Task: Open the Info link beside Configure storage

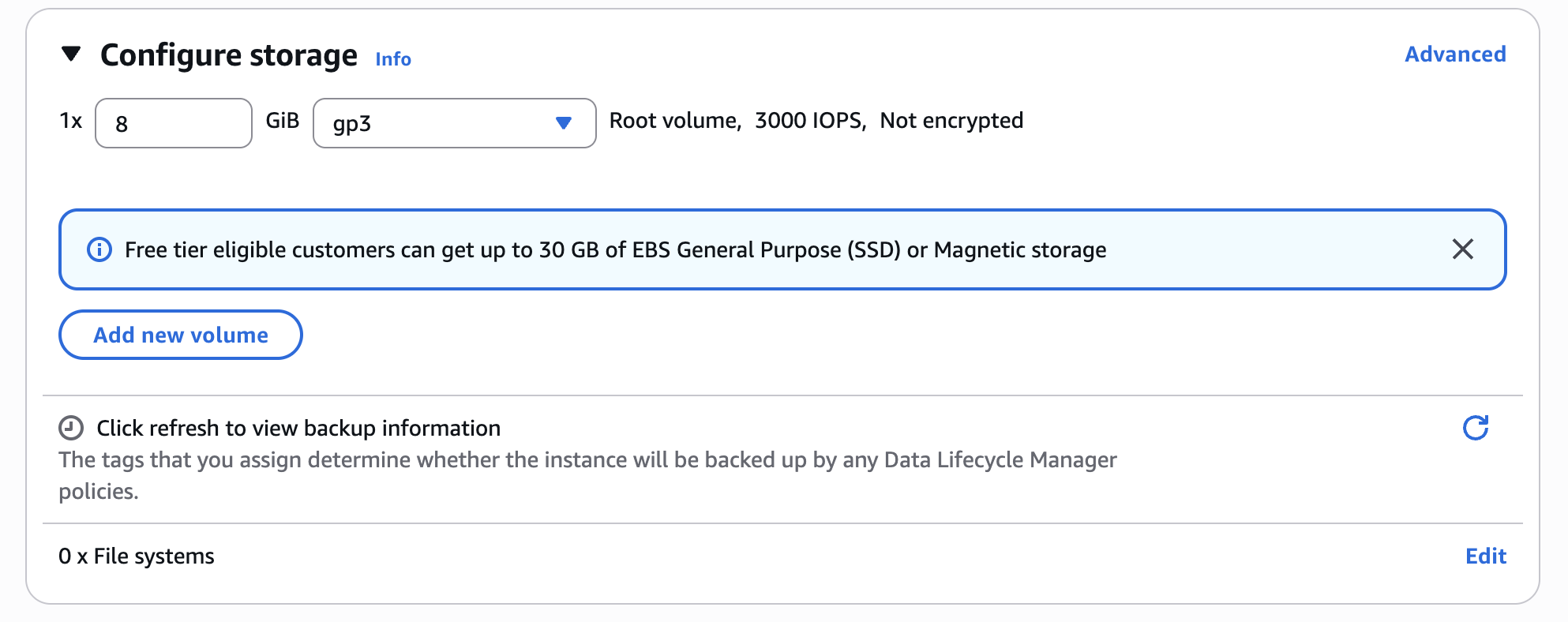Action: [x=393, y=59]
